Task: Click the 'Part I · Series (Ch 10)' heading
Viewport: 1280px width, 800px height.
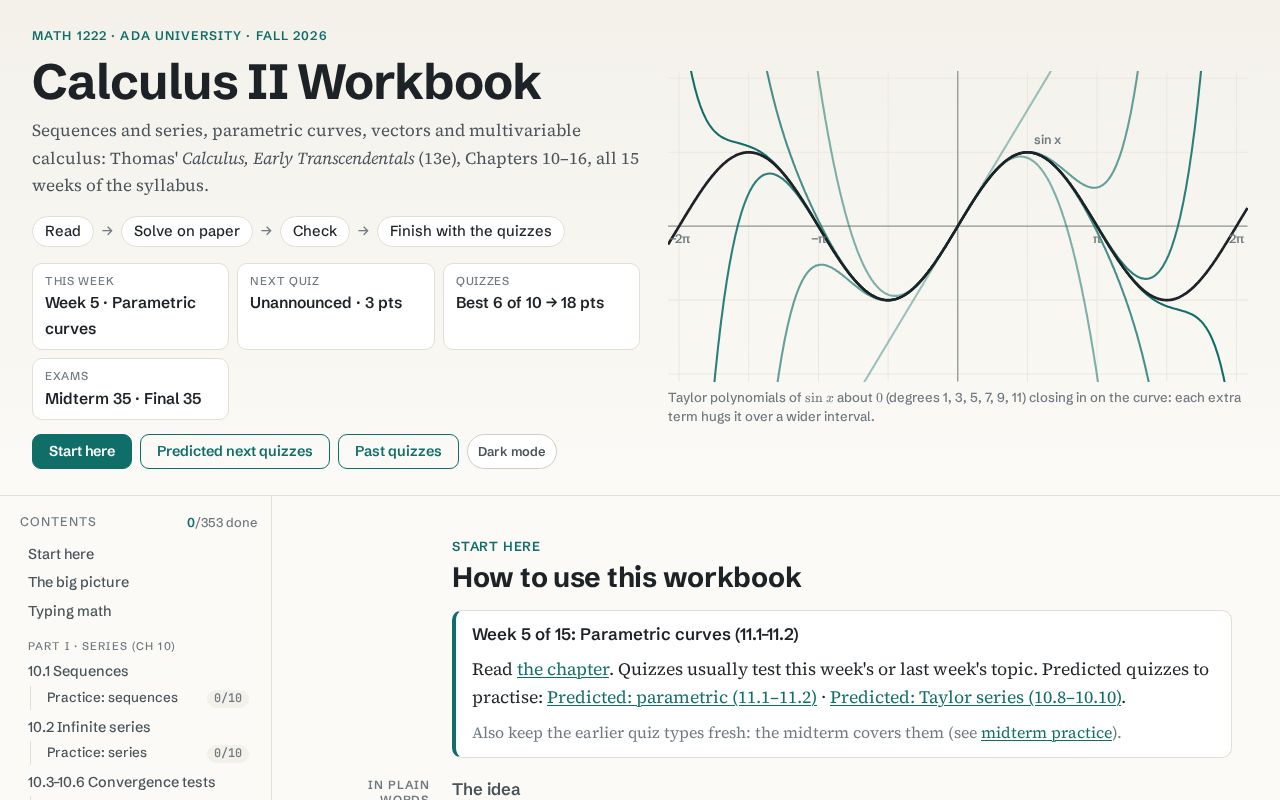Action: (102, 646)
